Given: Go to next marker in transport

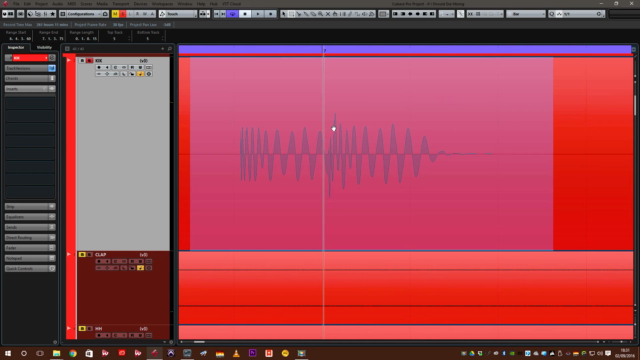Looking at the screenshot, I should [223, 14].
